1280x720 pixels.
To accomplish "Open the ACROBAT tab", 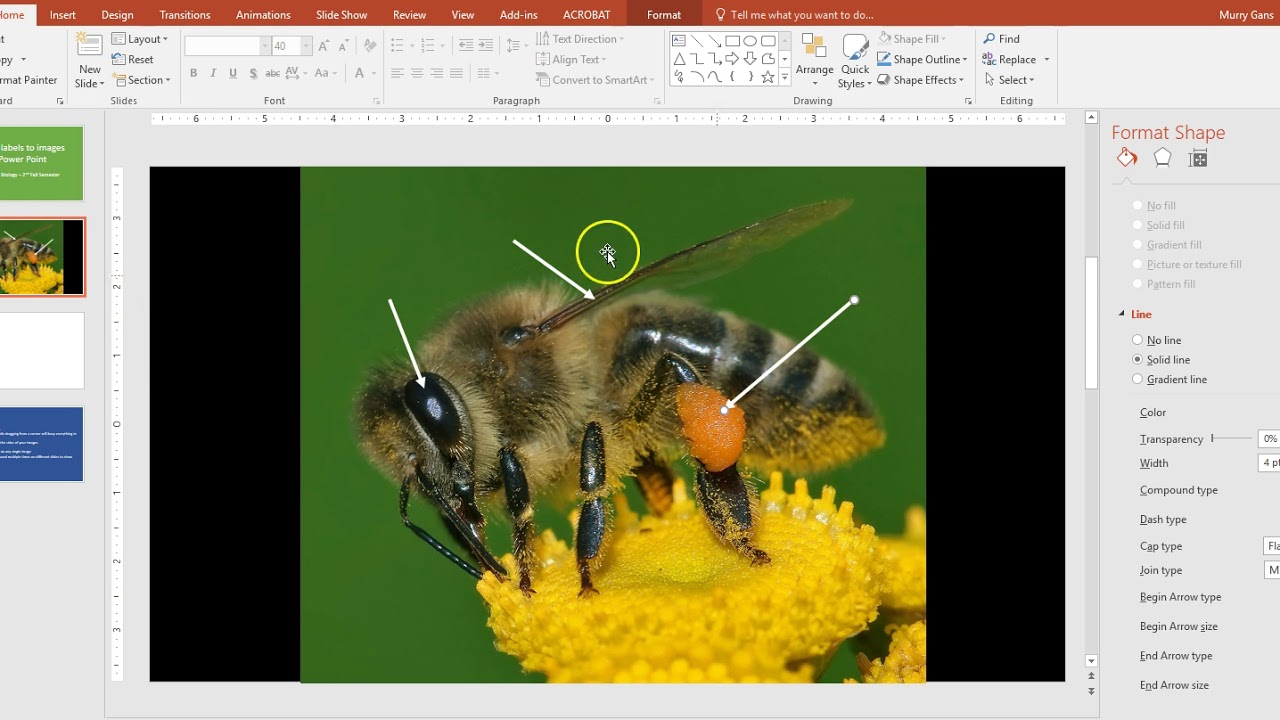I will click(586, 15).
